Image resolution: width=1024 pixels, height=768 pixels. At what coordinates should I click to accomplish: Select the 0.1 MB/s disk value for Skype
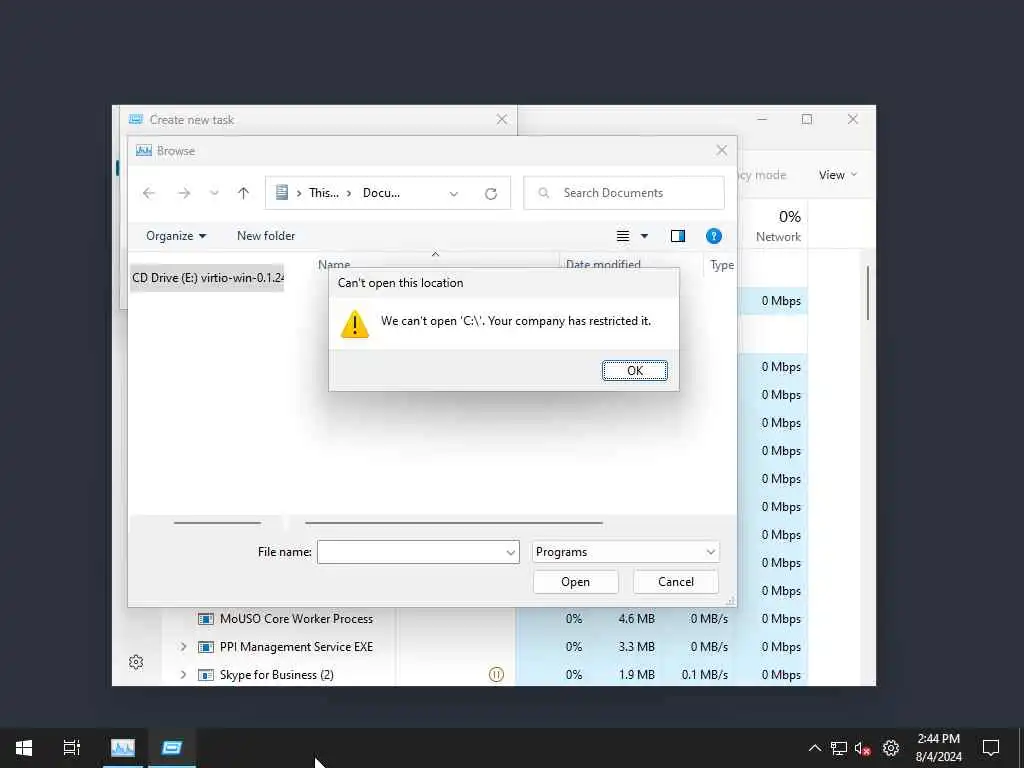point(705,675)
